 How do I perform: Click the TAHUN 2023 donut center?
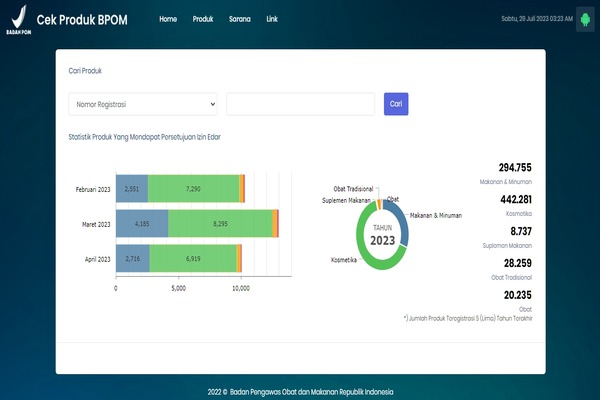[x=382, y=235]
